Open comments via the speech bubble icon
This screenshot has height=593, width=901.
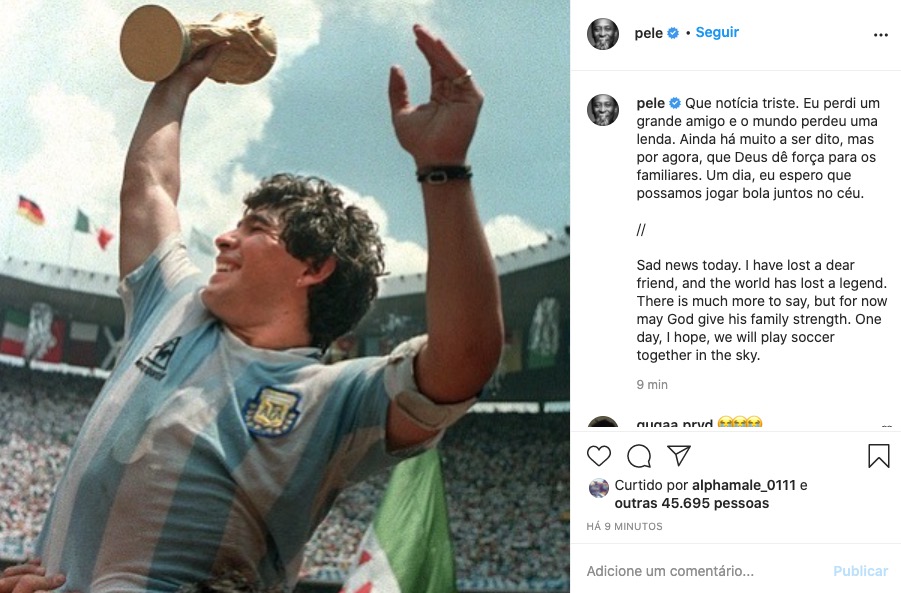(639, 455)
